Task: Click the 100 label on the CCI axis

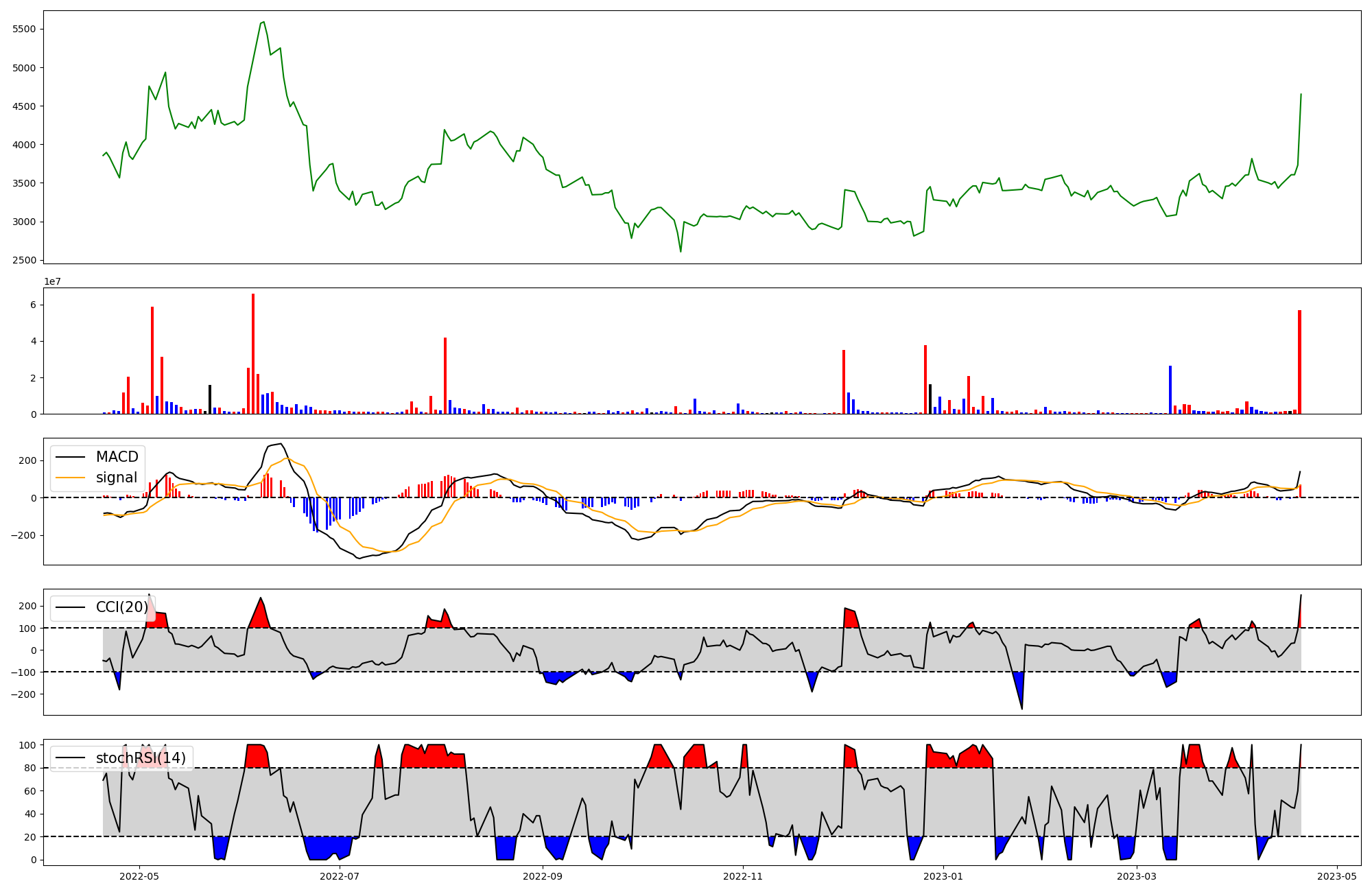Action: coord(27,628)
